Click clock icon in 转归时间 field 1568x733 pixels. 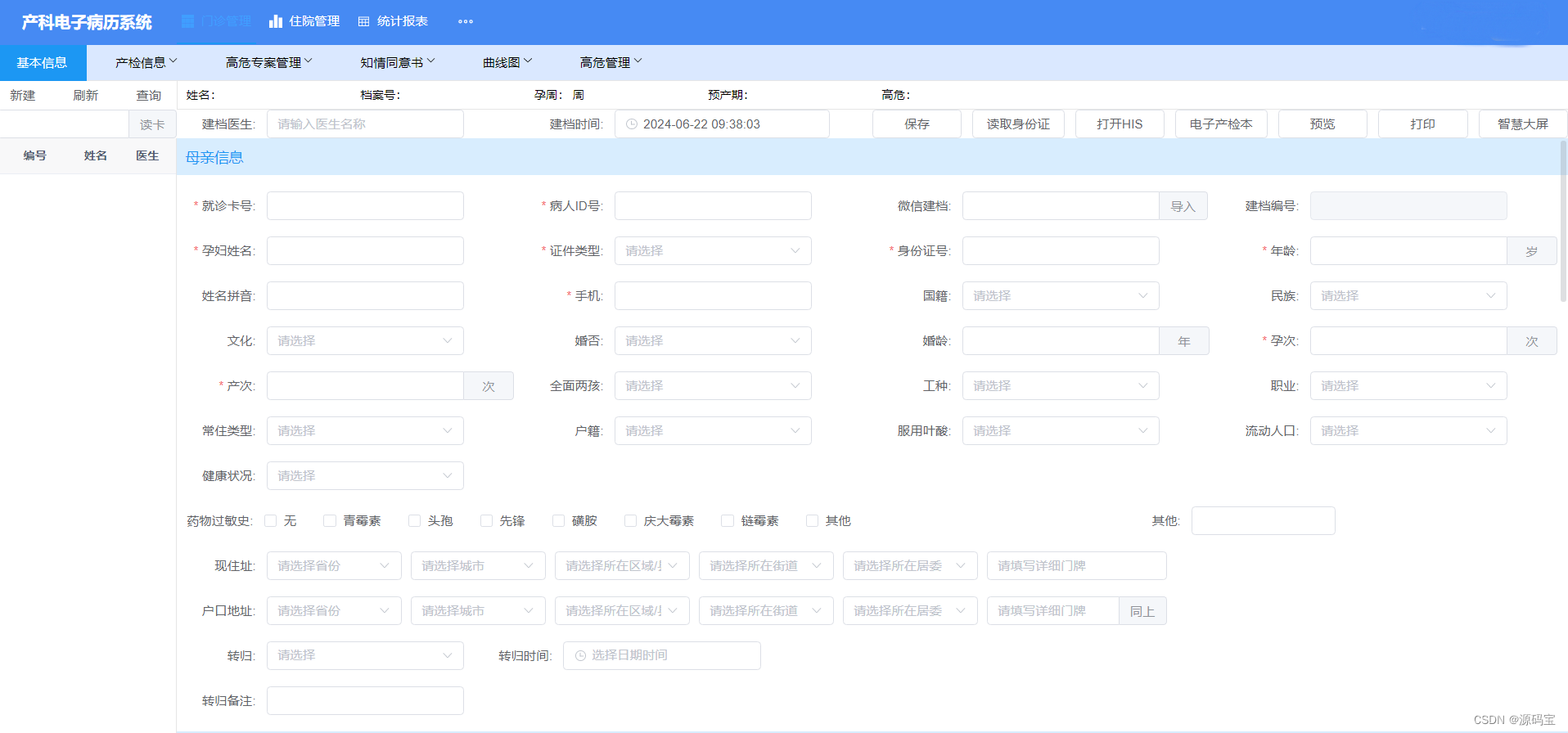click(580, 655)
